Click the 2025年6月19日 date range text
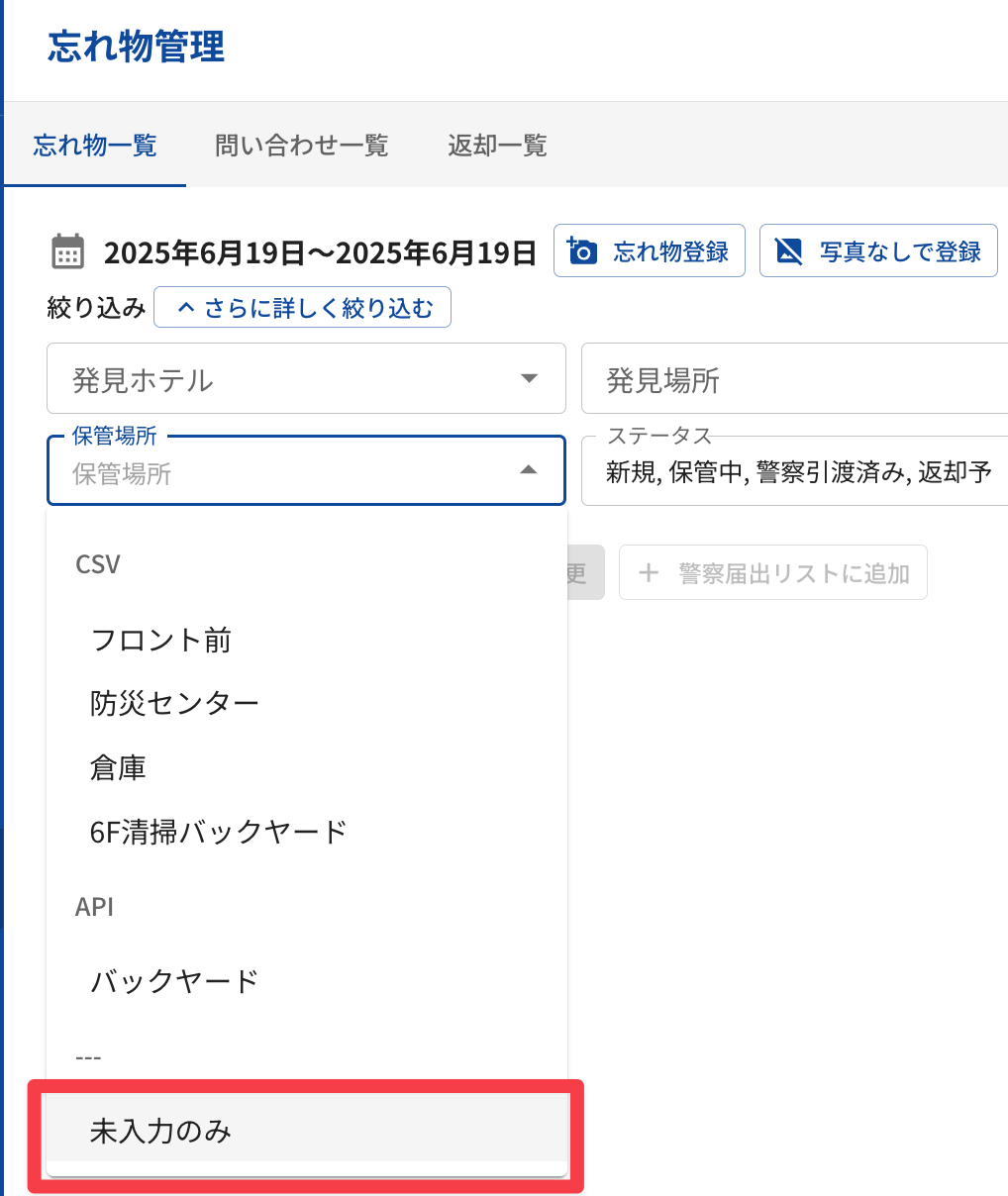 320,252
